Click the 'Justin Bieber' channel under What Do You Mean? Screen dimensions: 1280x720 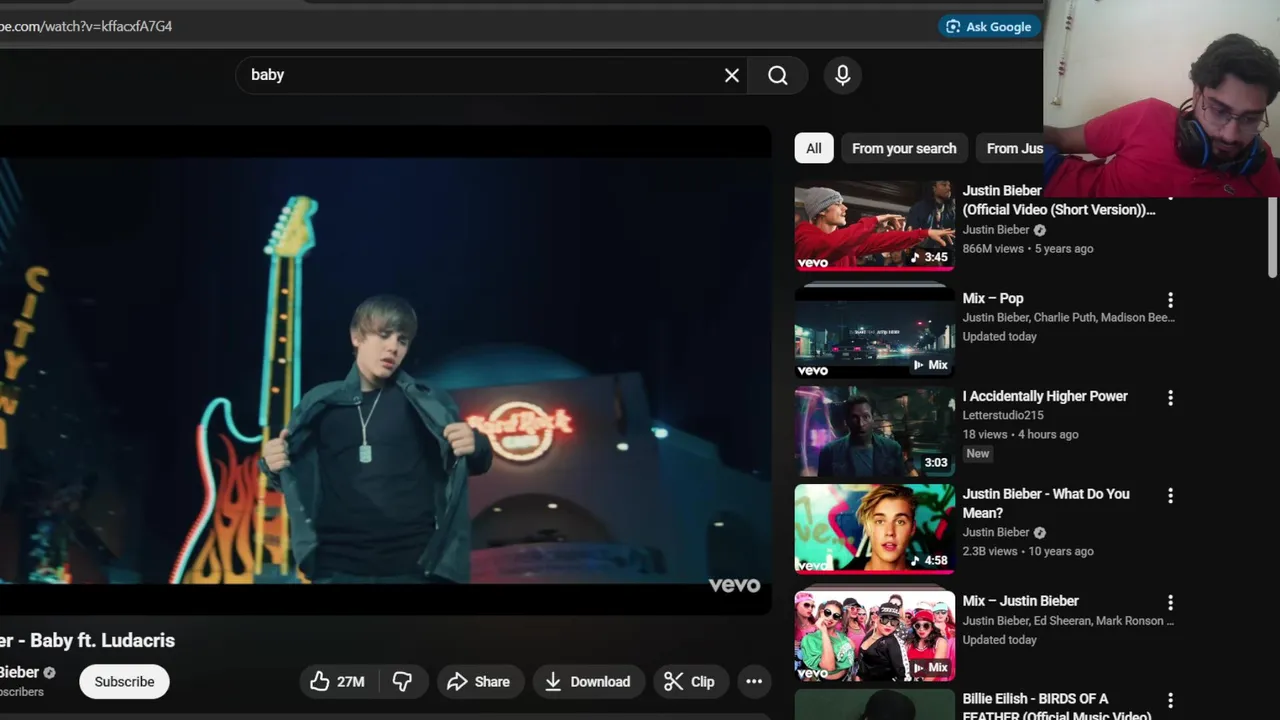point(996,532)
